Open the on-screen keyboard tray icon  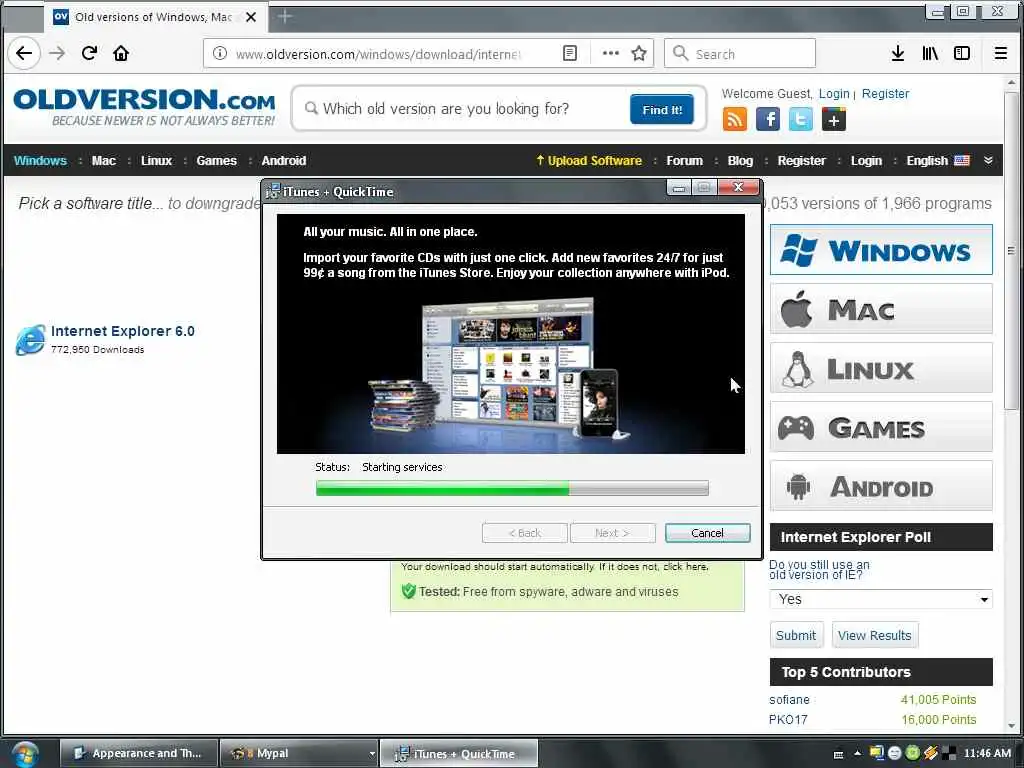pos(839,754)
